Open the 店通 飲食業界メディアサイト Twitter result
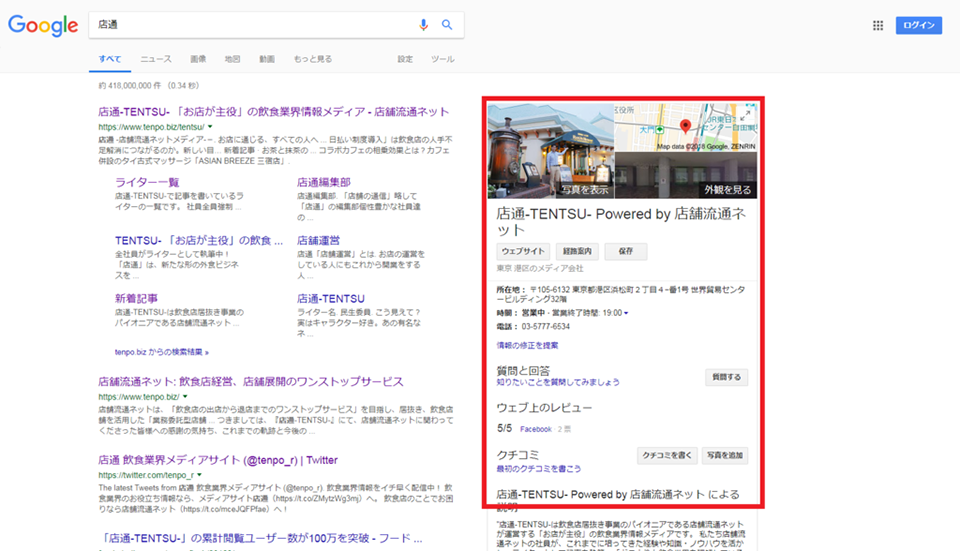960x551 pixels. click(x=218, y=460)
